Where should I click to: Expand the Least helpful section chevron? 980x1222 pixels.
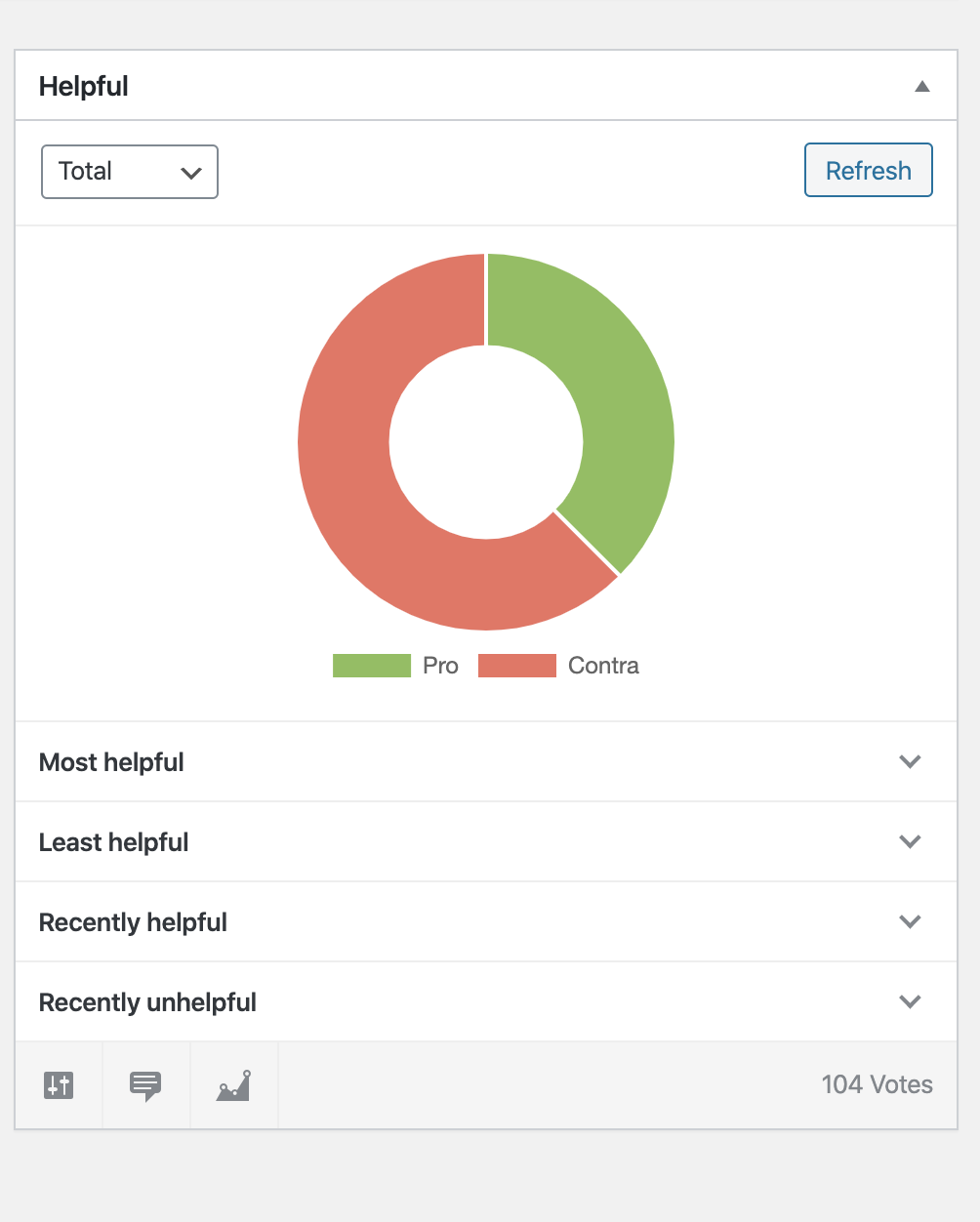(910, 841)
